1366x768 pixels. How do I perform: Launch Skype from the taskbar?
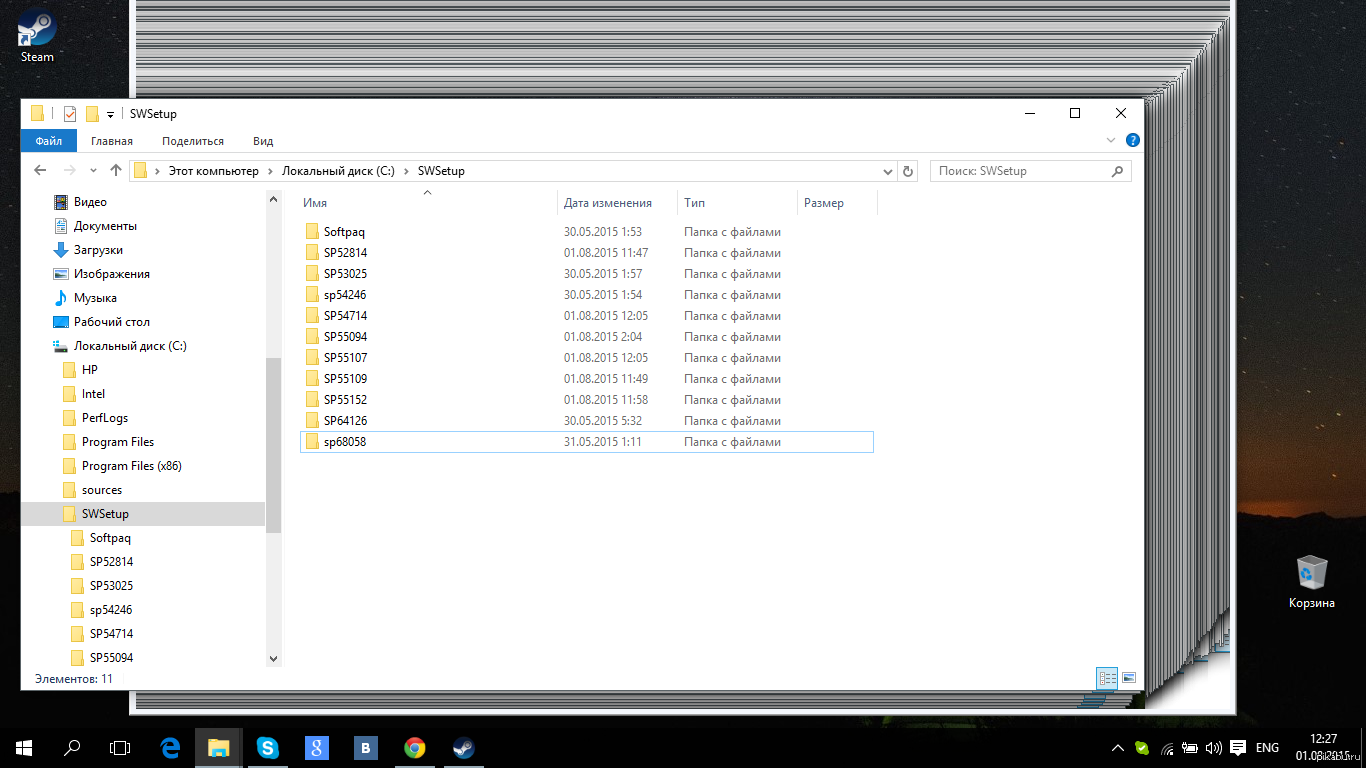[x=267, y=747]
